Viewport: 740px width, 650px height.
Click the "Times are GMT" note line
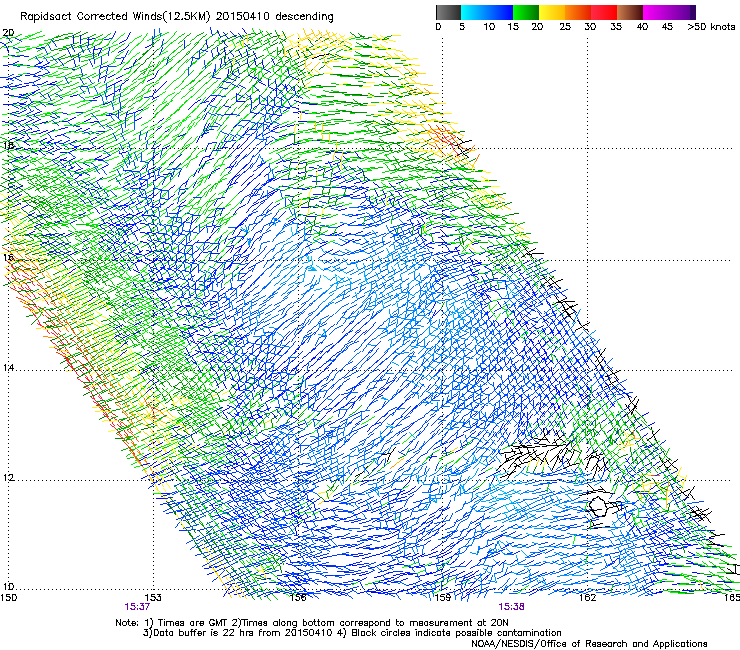[x=312, y=623]
